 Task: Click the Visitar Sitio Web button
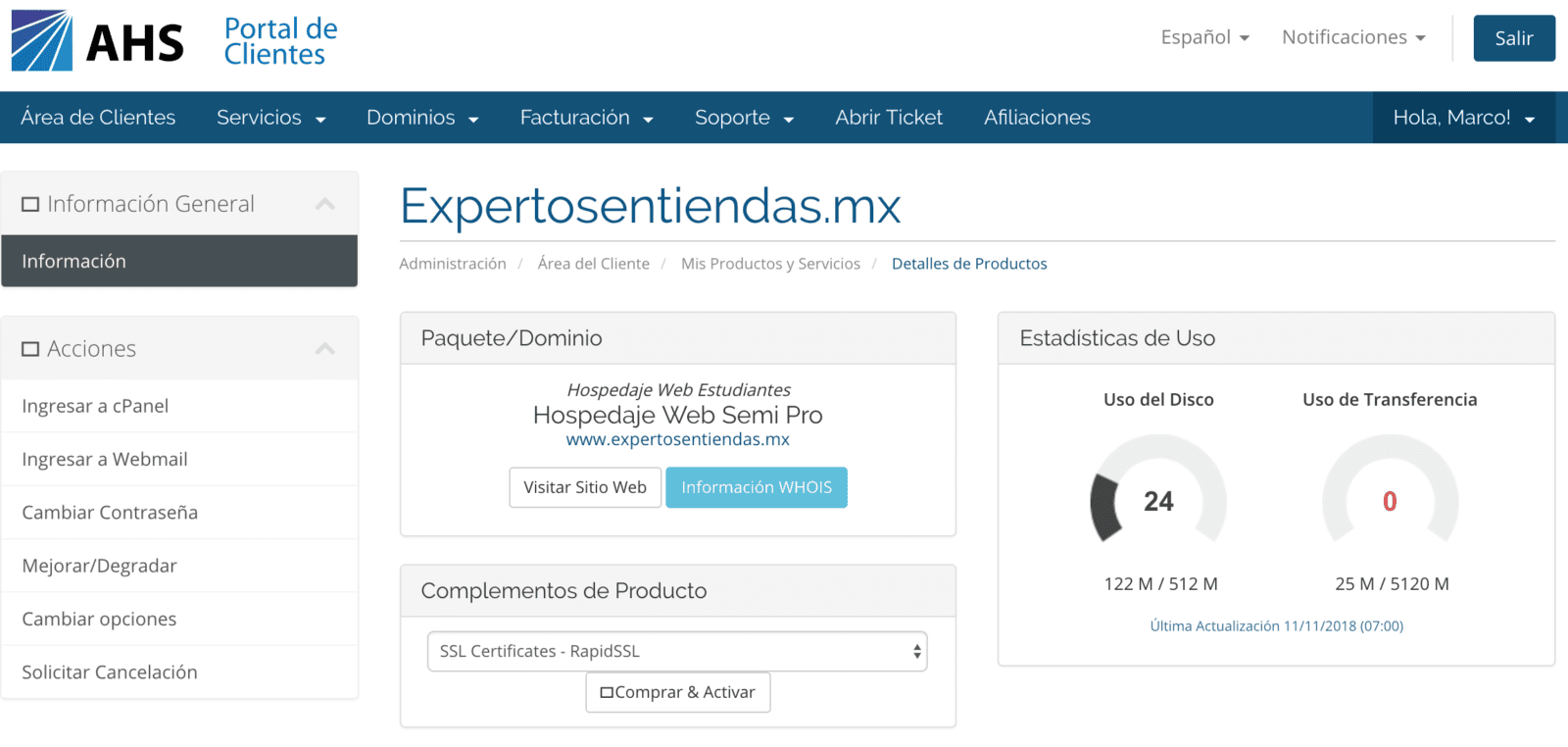[x=585, y=487]
